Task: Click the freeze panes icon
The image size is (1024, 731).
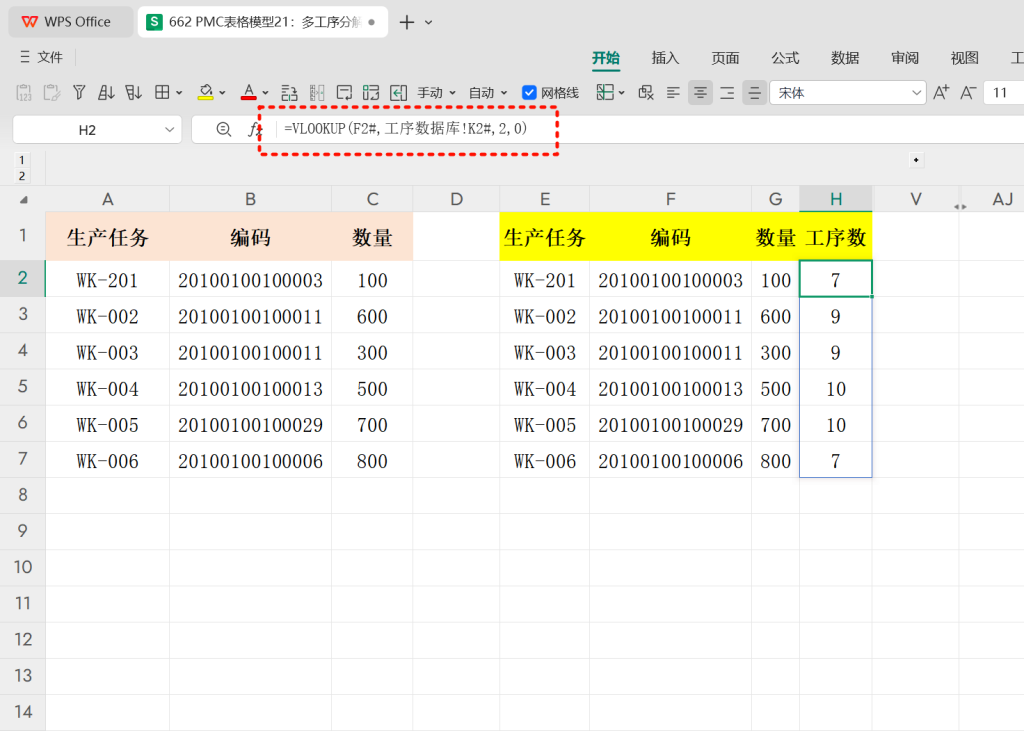Action: click(x=605, y=93)
